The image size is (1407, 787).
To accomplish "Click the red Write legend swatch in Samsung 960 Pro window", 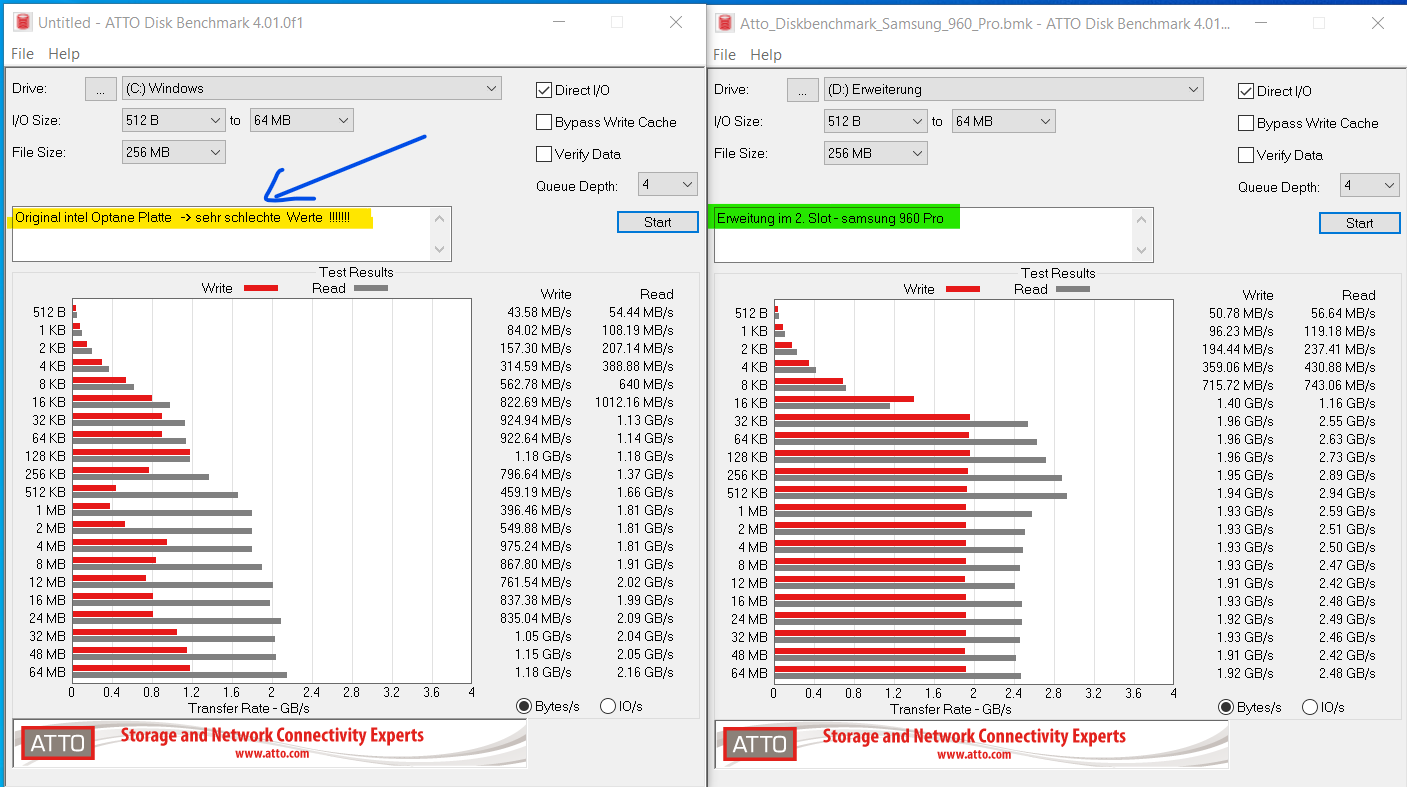I will click(962, 289).
